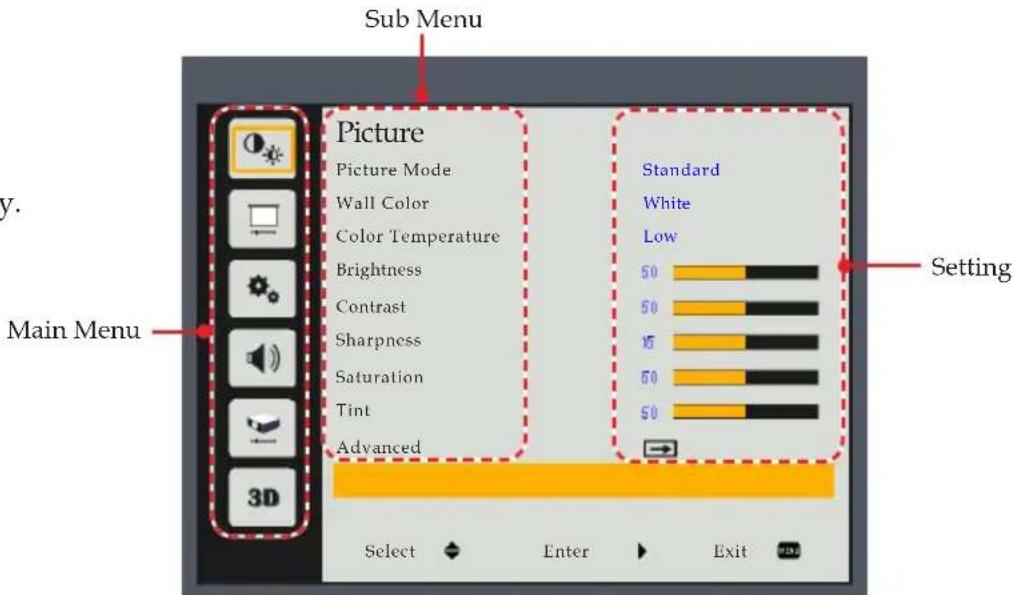This screenshot has width=1015, height=595.
Task: Adjust the Contrast slider bar
Action: 746,308
